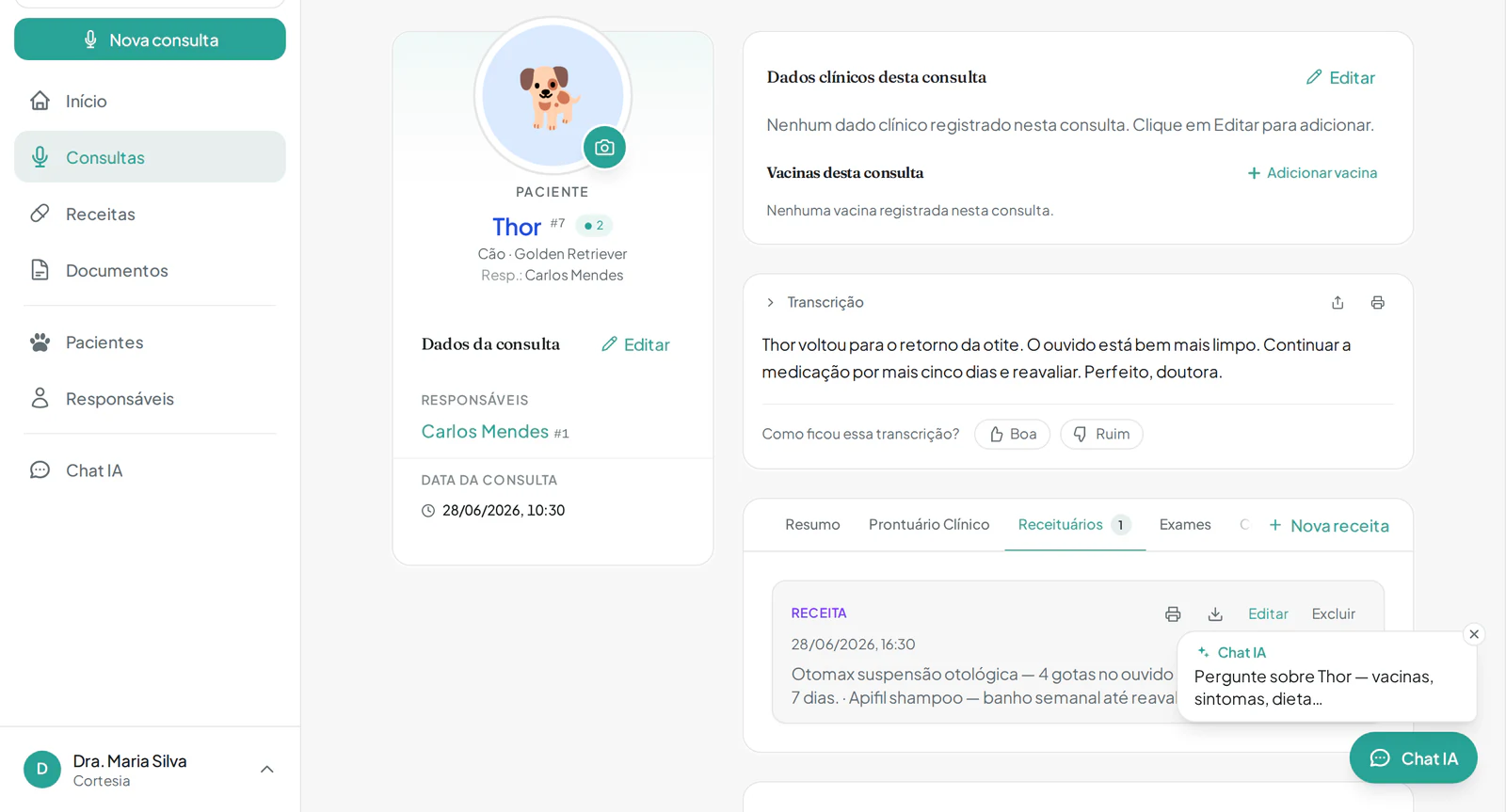
Task: Click the document icon beside Documentos
Action: click(x=40, y=270)
